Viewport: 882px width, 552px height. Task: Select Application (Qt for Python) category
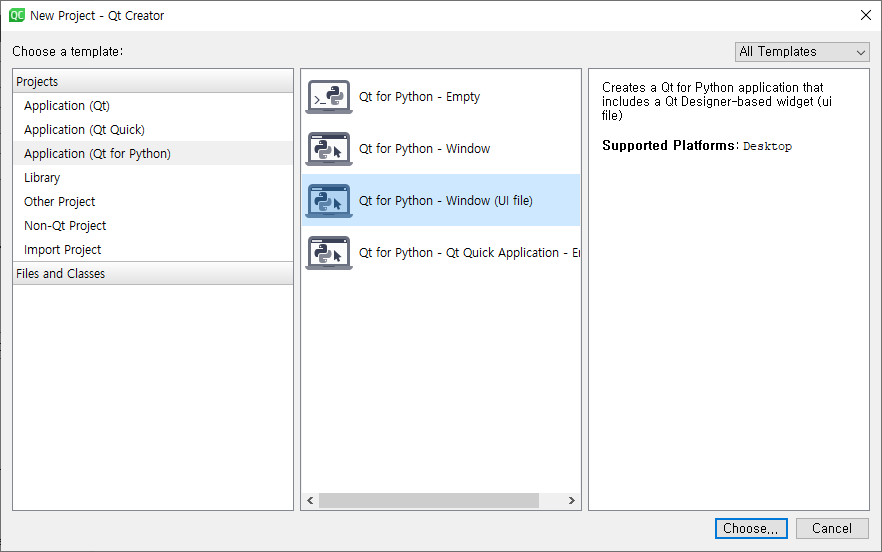tap(153, 154)
